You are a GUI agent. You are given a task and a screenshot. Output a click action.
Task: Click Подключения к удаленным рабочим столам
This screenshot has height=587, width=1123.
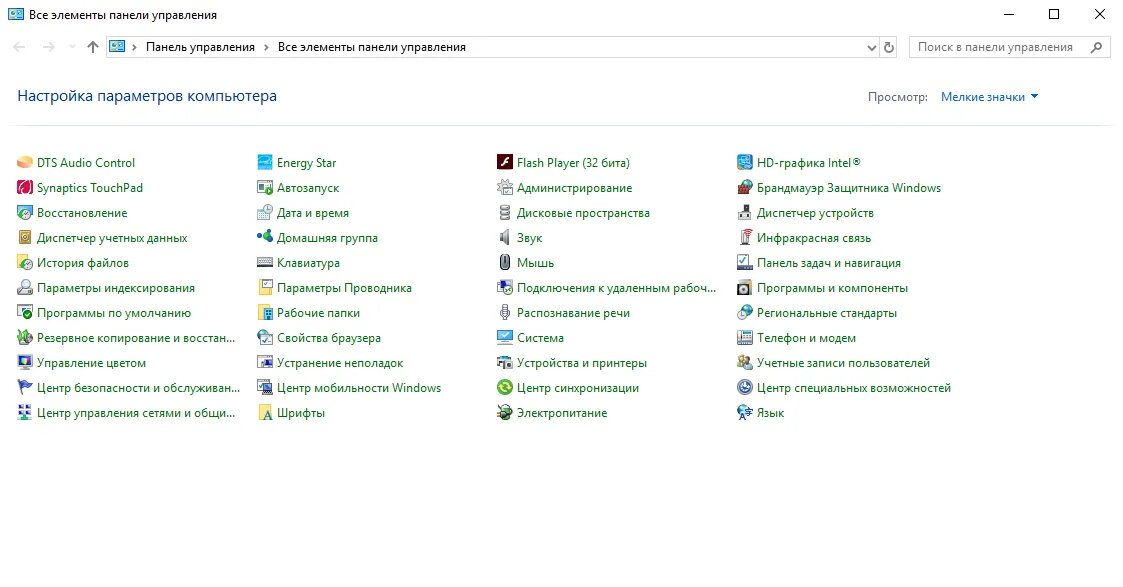617,288
